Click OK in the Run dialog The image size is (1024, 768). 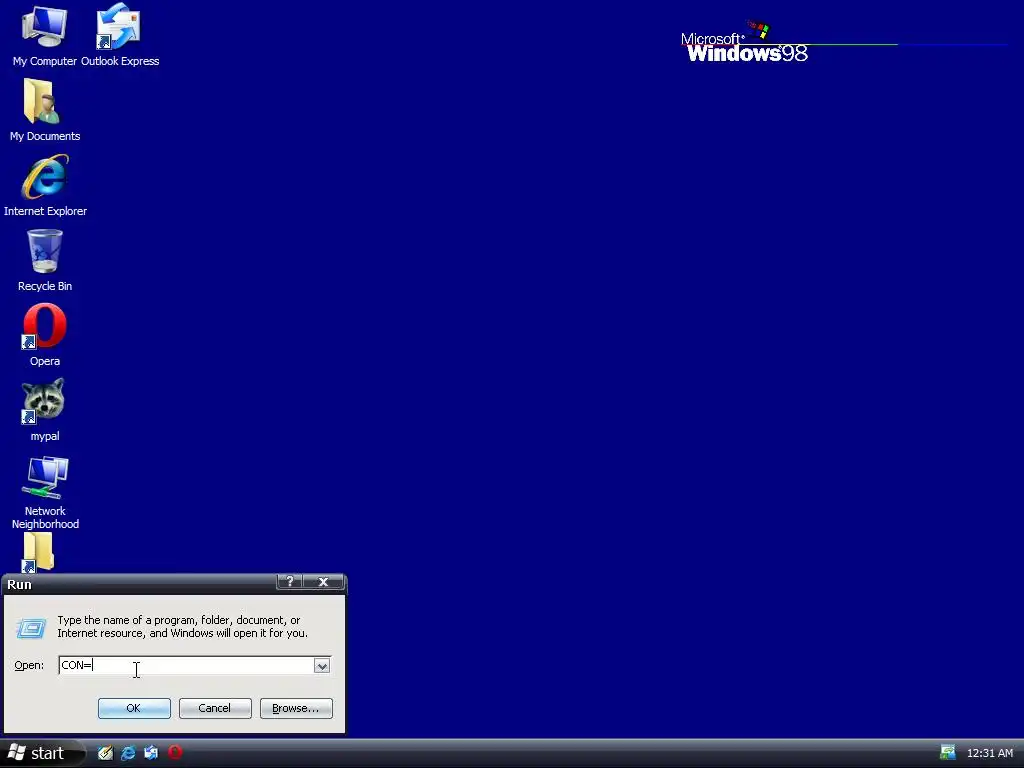pos(134,709)
